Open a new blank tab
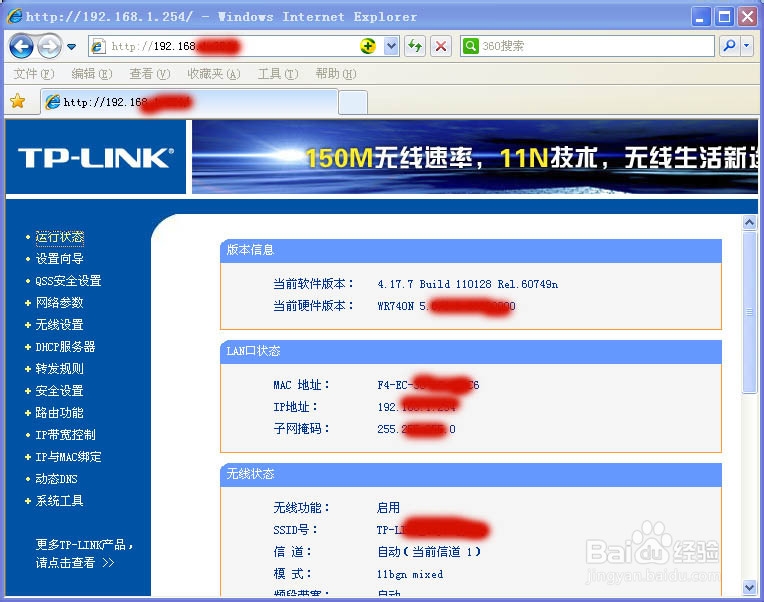The height and width of the screenshot is (602, 764). pos(353,102)
